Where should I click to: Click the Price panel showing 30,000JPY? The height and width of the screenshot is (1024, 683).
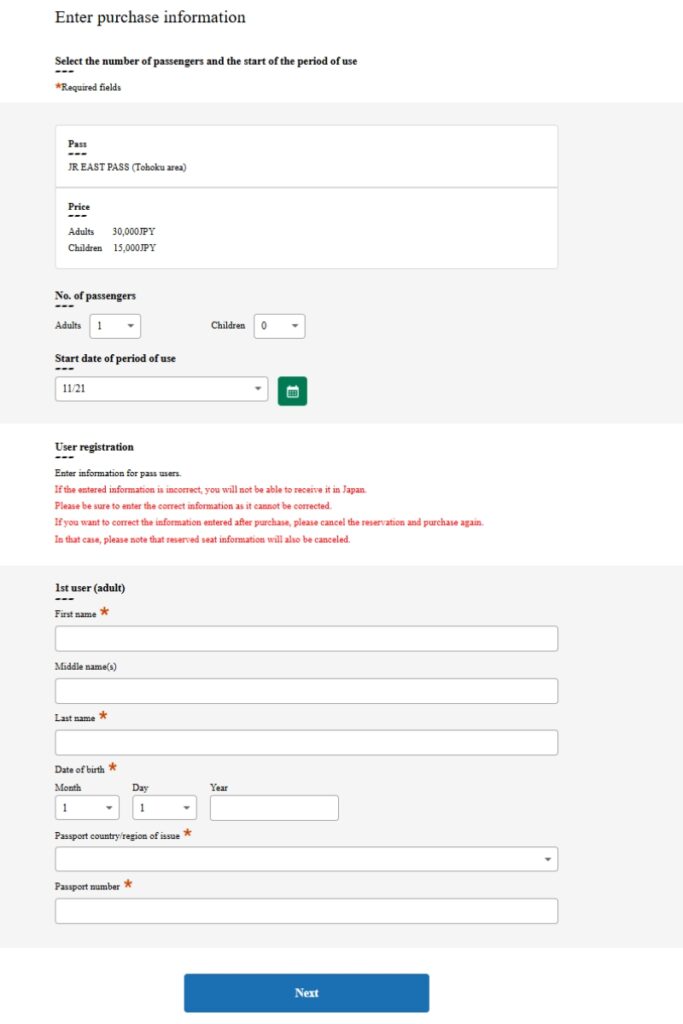coord(305,230)
